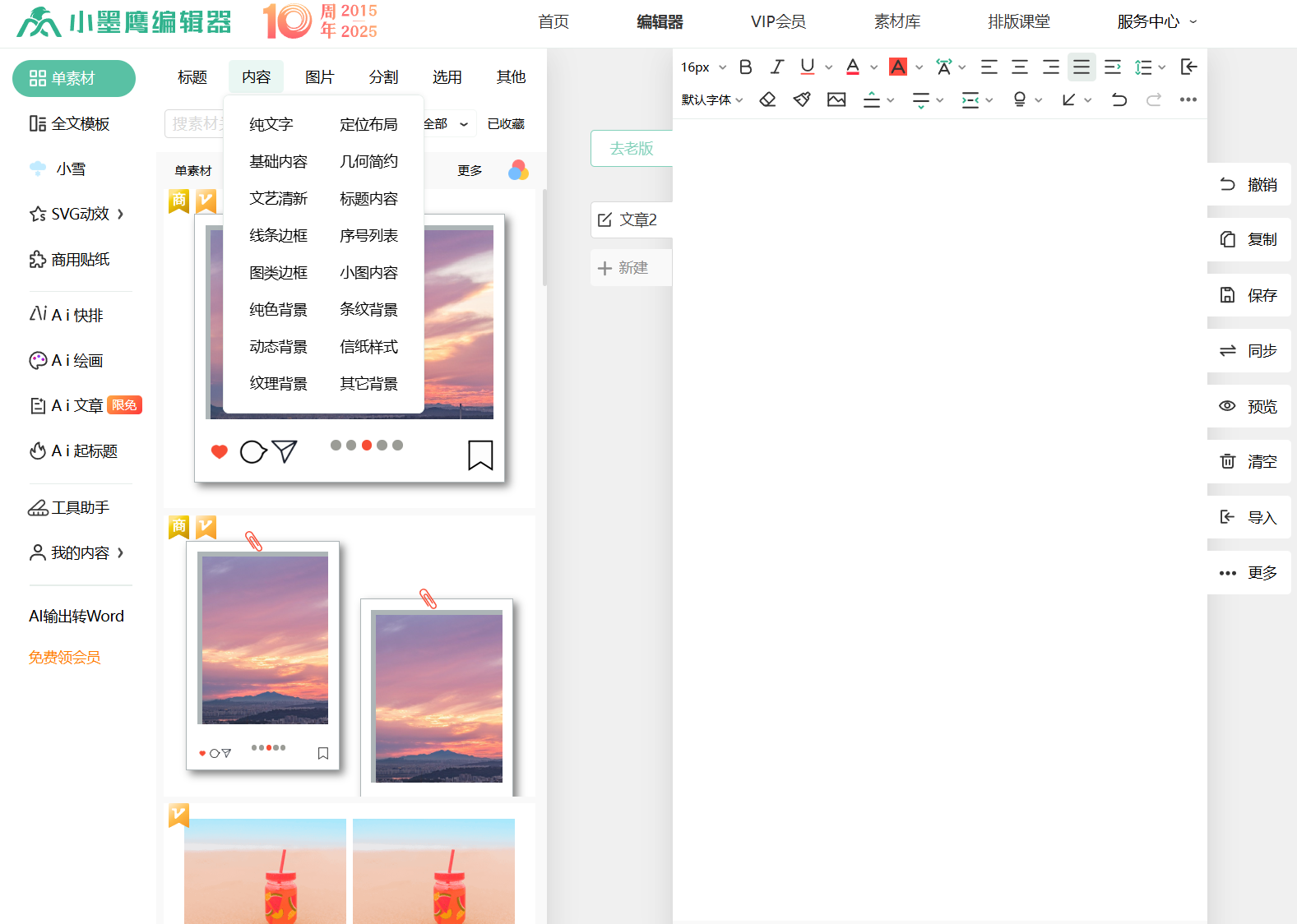This screenshot has width=1297, height=924.
Task: Click the 清空 trash button
Action: pos(1248,462)
